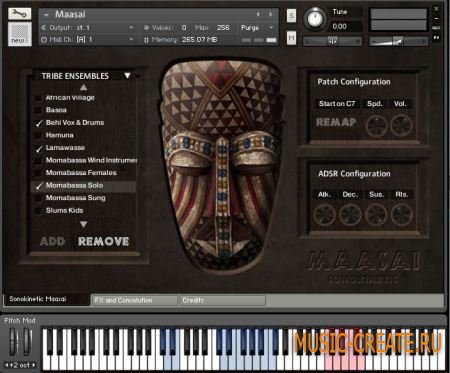Shift keyboard octave up arrow
The width and height of the screenshot is (450, 373).
34,365
